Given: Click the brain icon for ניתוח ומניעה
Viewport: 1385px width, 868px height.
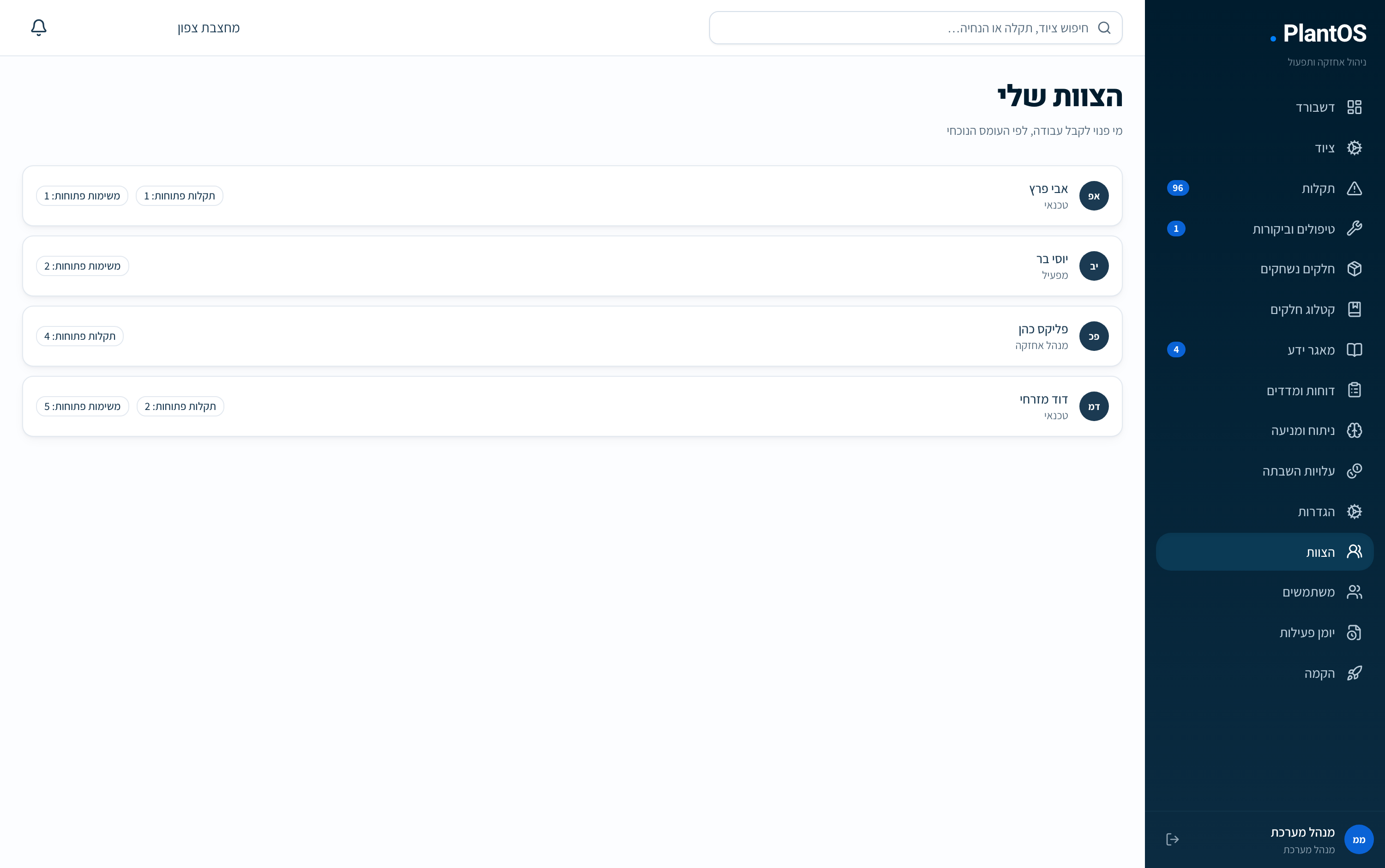Looking at the screenshot, I should (1354, 431).
